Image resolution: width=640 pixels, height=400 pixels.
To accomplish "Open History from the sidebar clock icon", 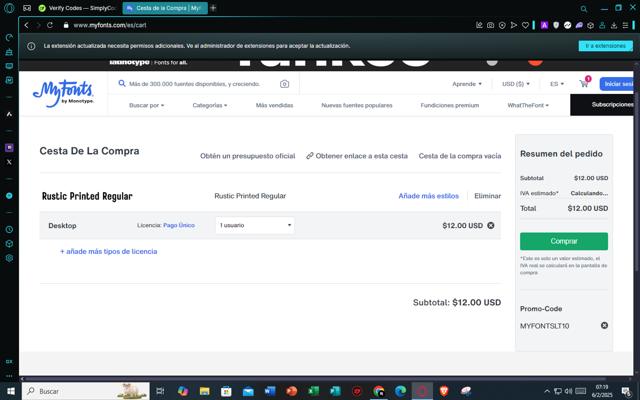I will (x=9, y=229).
